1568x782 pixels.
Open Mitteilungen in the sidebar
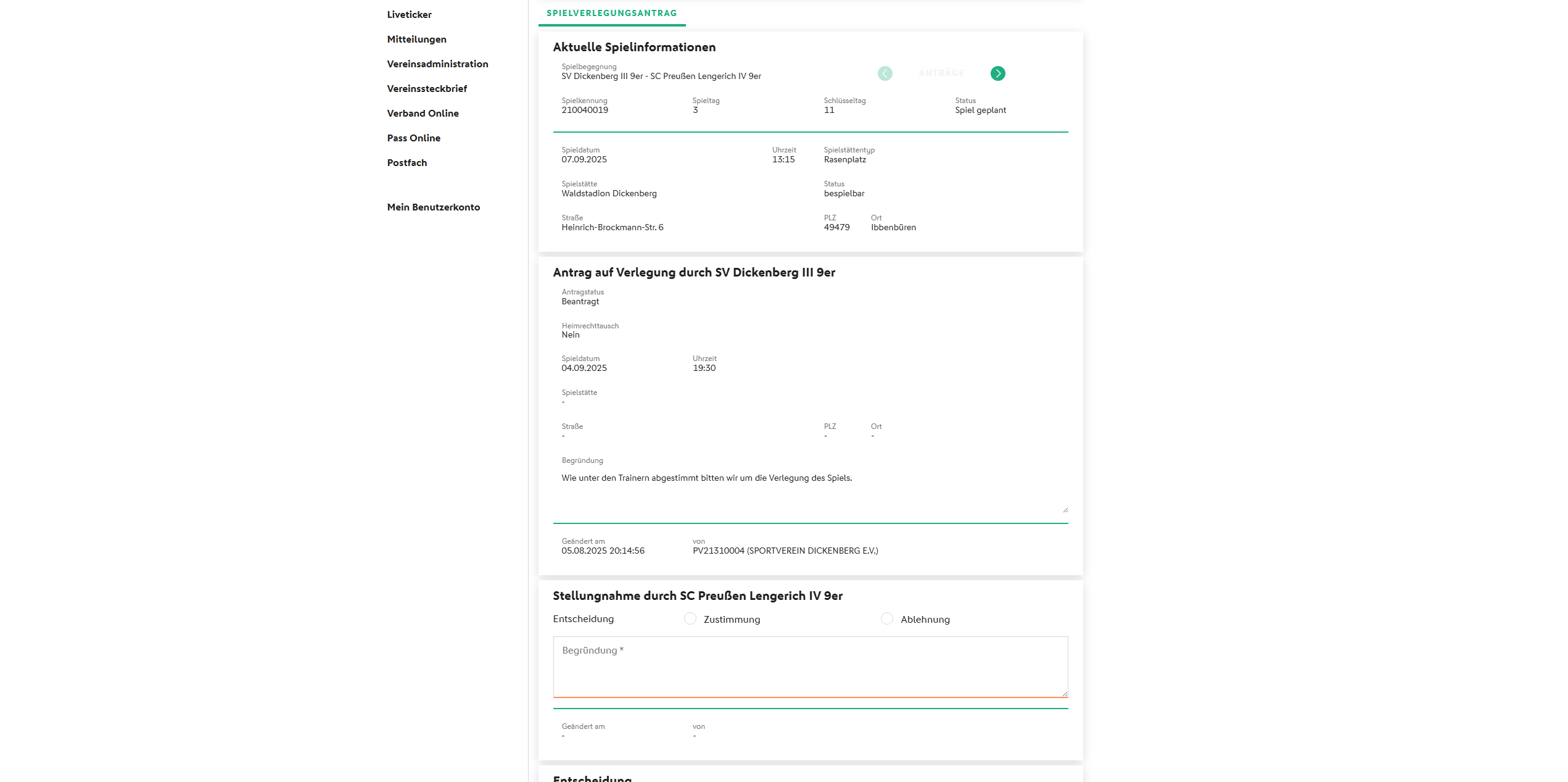416,40
